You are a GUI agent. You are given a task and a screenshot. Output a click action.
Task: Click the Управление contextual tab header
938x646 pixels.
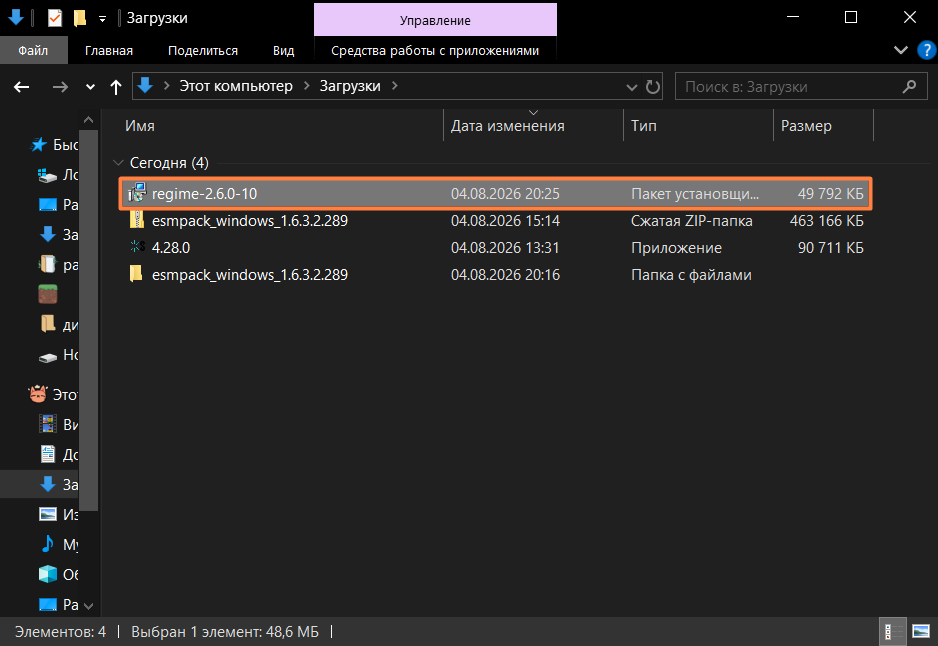[435, 20]
